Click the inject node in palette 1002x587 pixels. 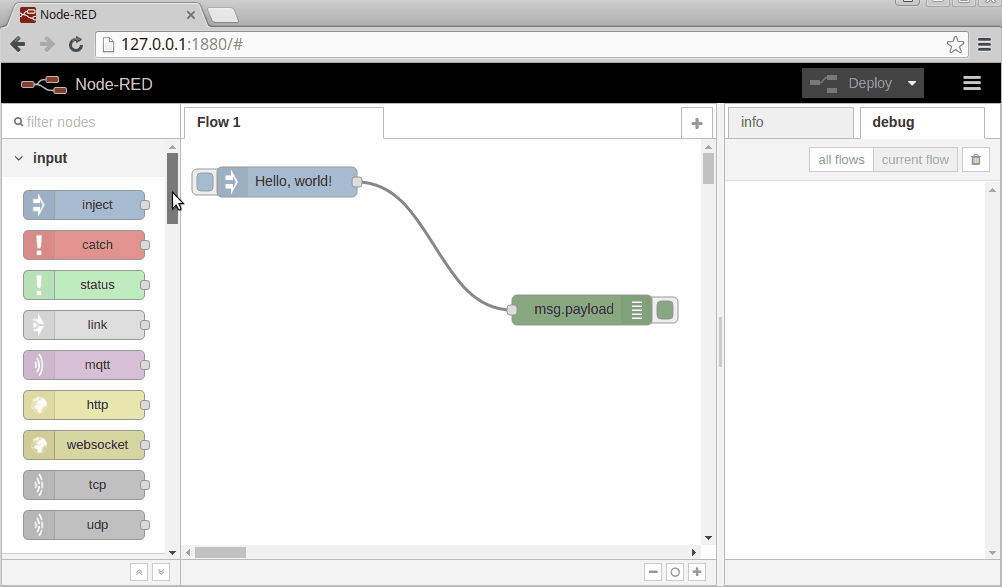point(84,205)
